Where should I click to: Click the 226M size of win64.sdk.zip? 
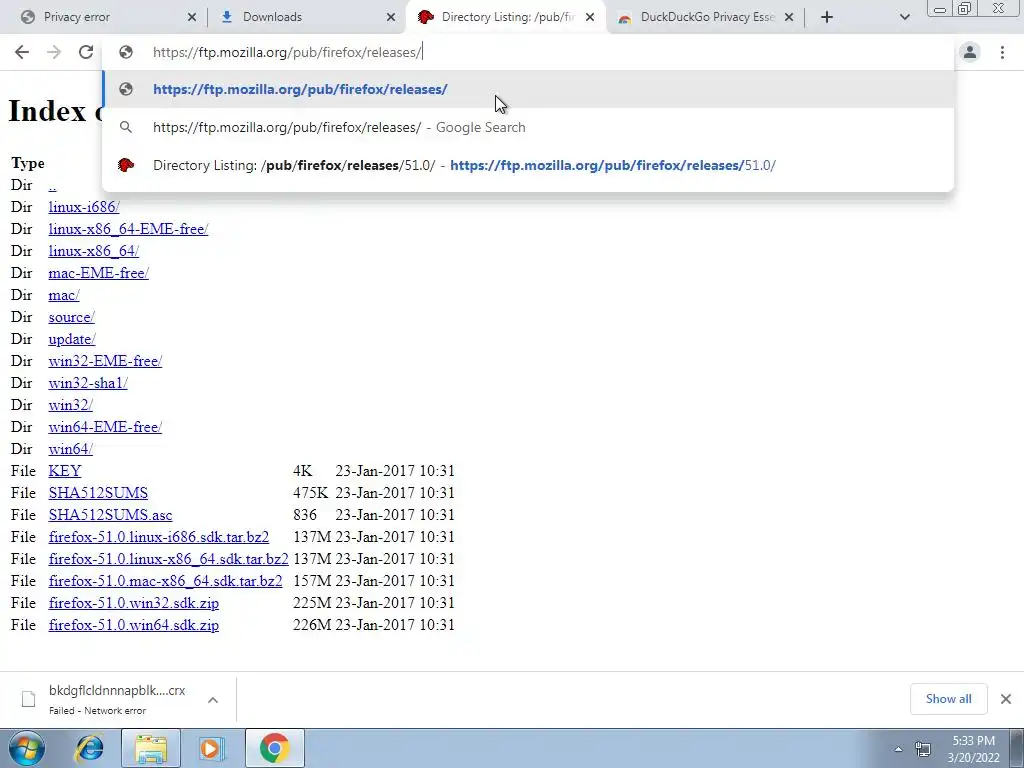click(312, 625)
